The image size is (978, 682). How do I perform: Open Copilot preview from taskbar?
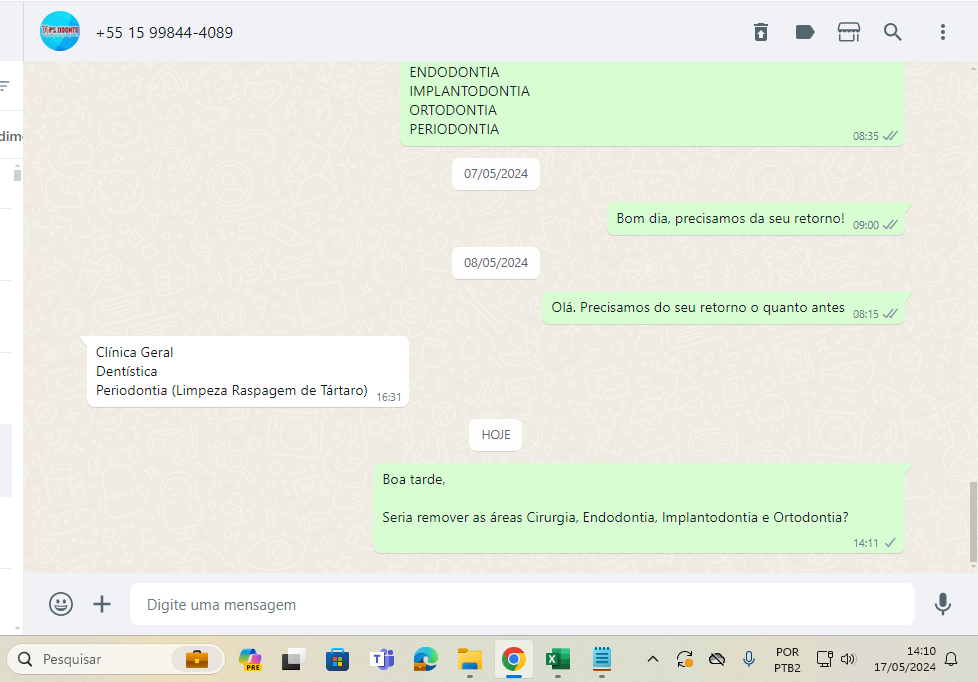click(251, 660)
